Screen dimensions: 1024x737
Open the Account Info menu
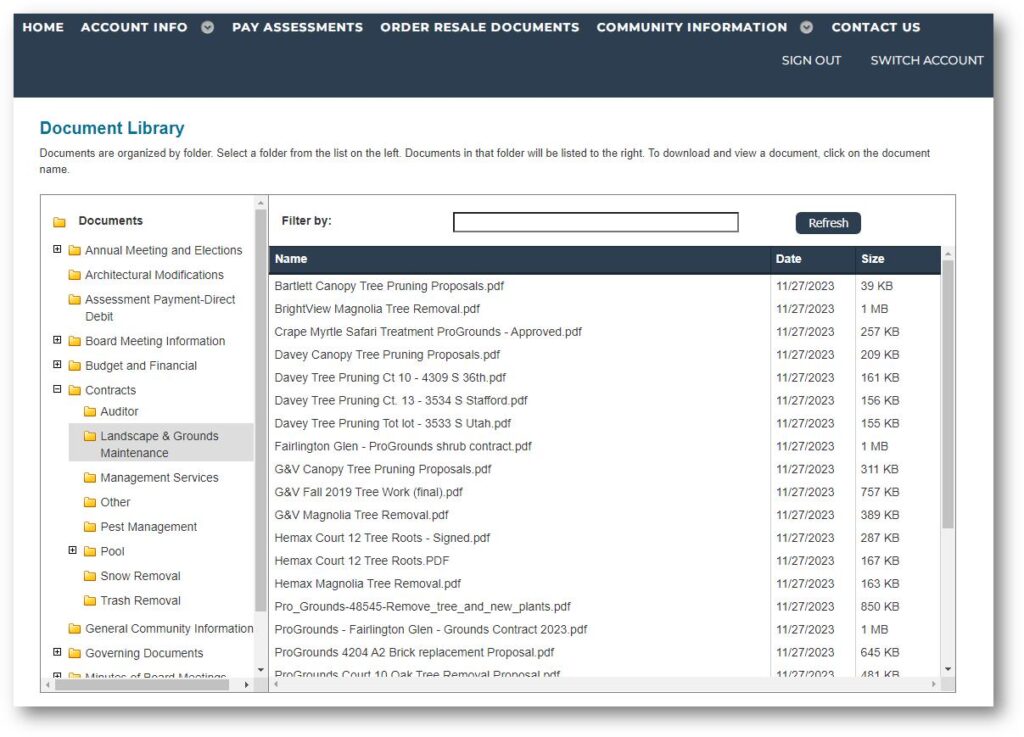point(134,27)
